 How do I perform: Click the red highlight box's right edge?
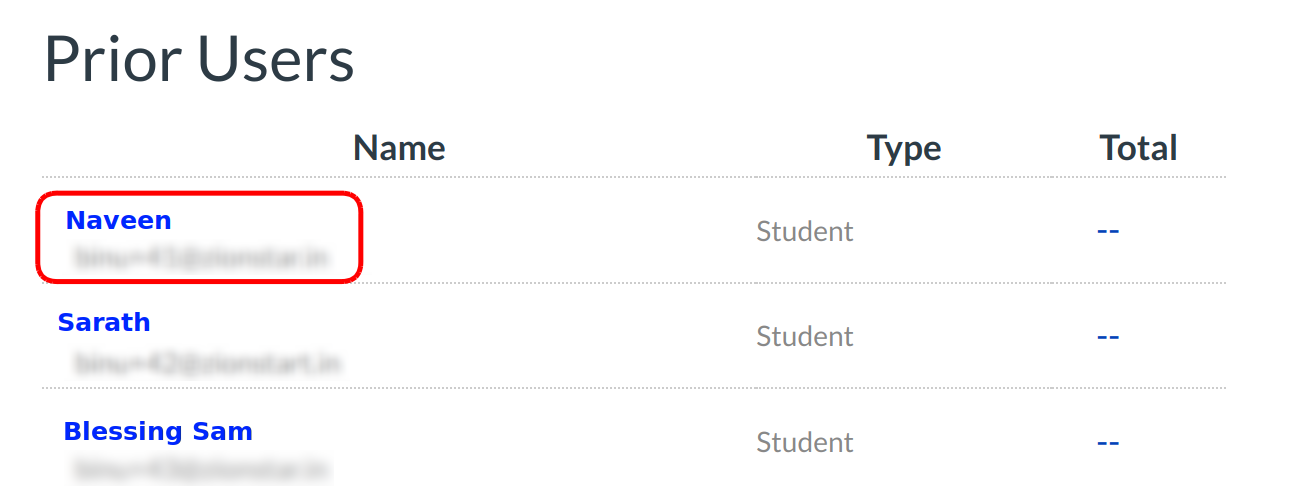pyautogui.click(x=360, y=237)
